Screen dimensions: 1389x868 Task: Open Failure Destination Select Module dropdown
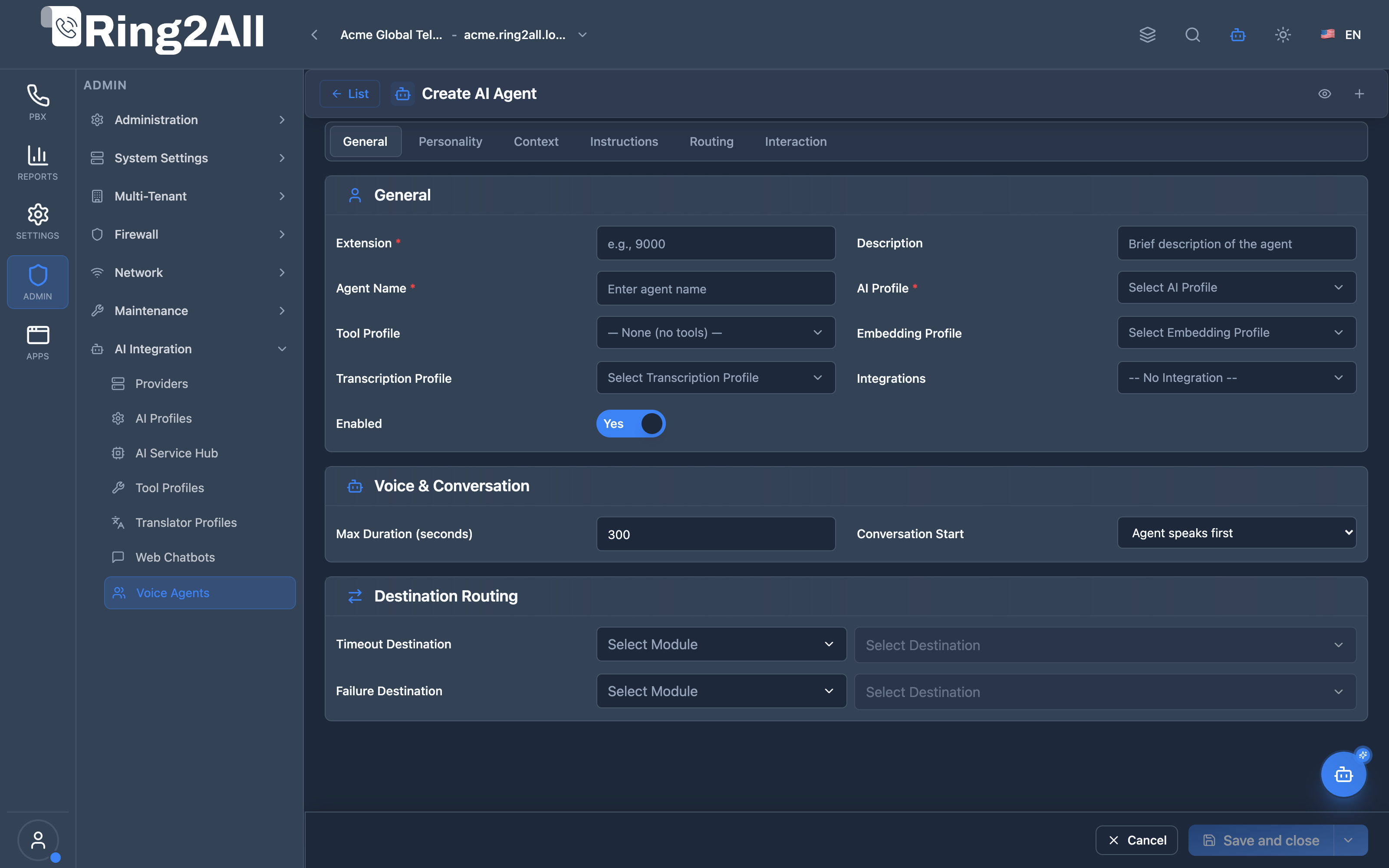(x=721, y=691)
